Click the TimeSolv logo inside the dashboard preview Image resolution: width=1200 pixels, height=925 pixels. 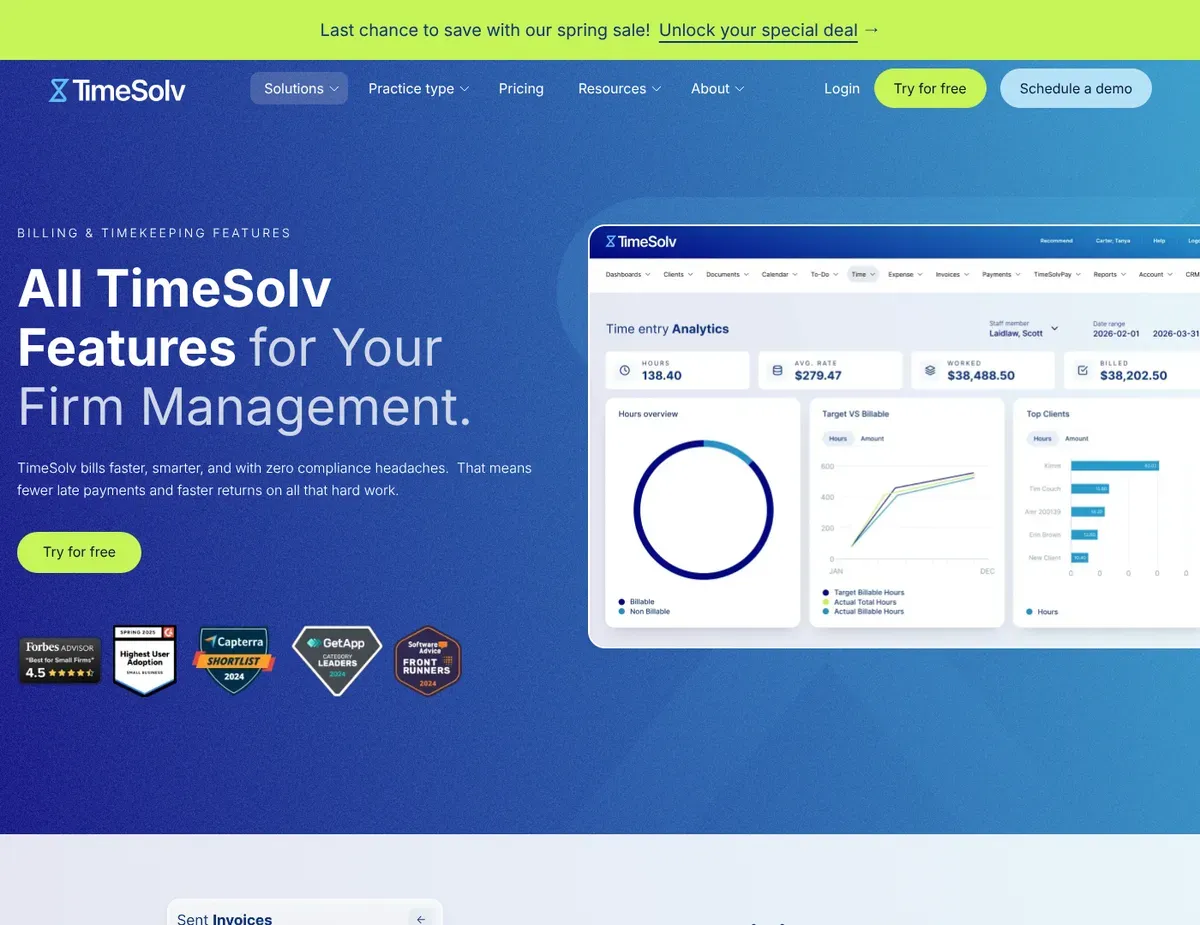point(641,241)
